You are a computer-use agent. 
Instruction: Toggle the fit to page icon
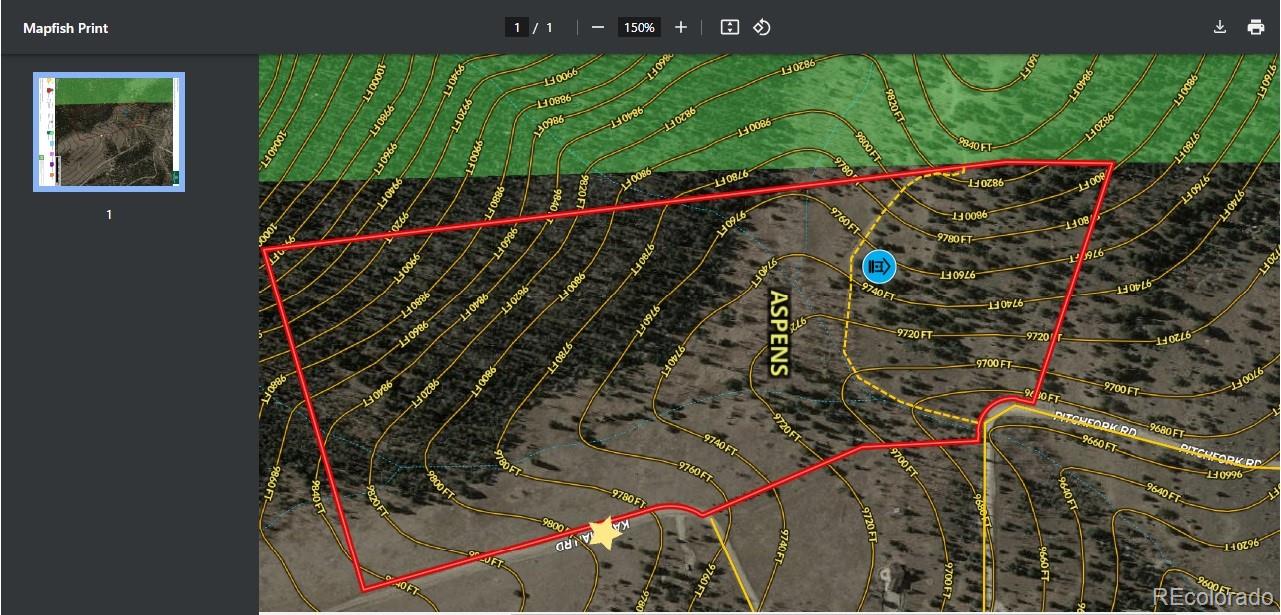730,28
